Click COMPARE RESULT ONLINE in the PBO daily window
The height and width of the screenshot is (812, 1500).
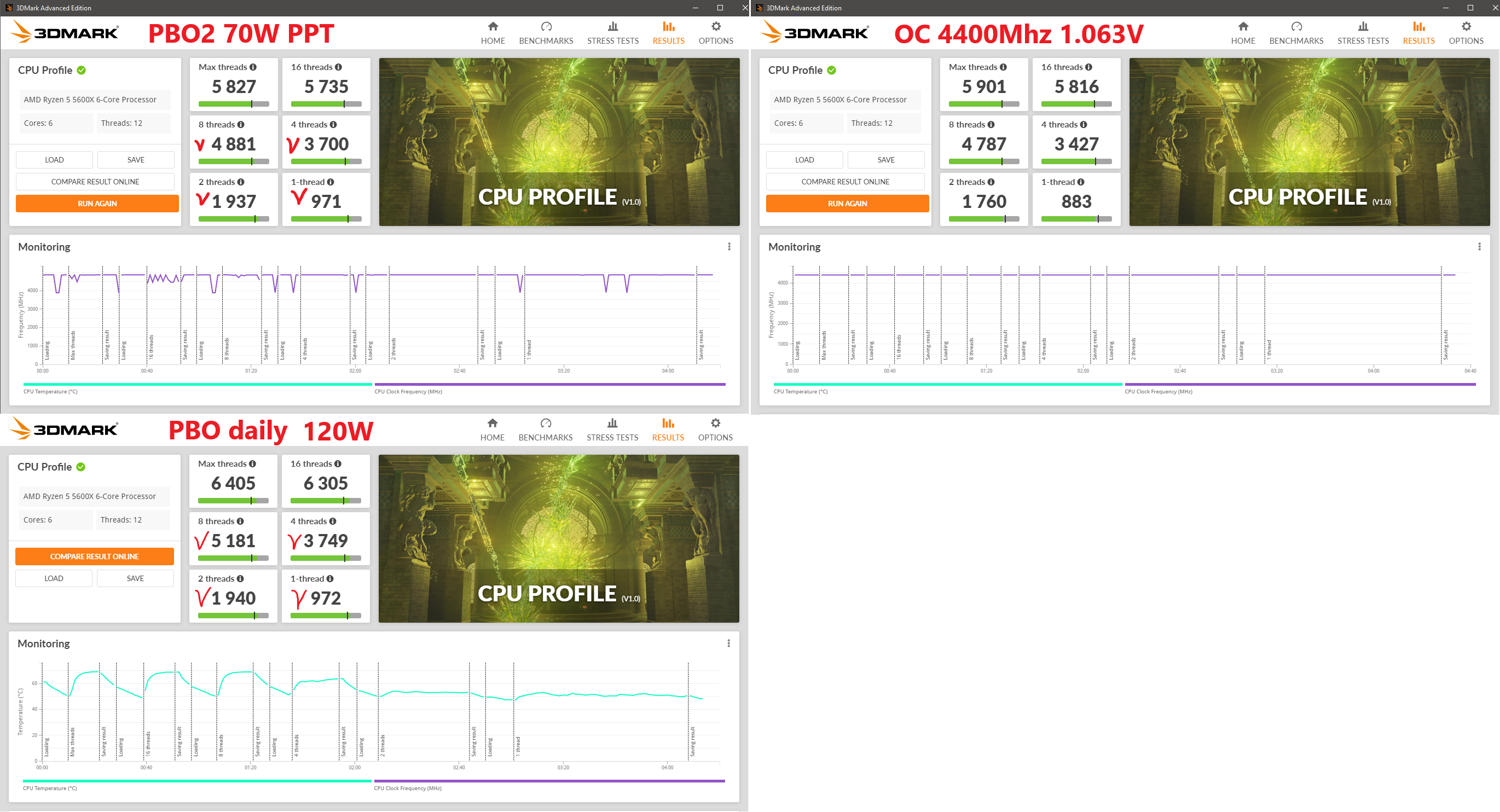pyautogui.click(x=94, y=556)
